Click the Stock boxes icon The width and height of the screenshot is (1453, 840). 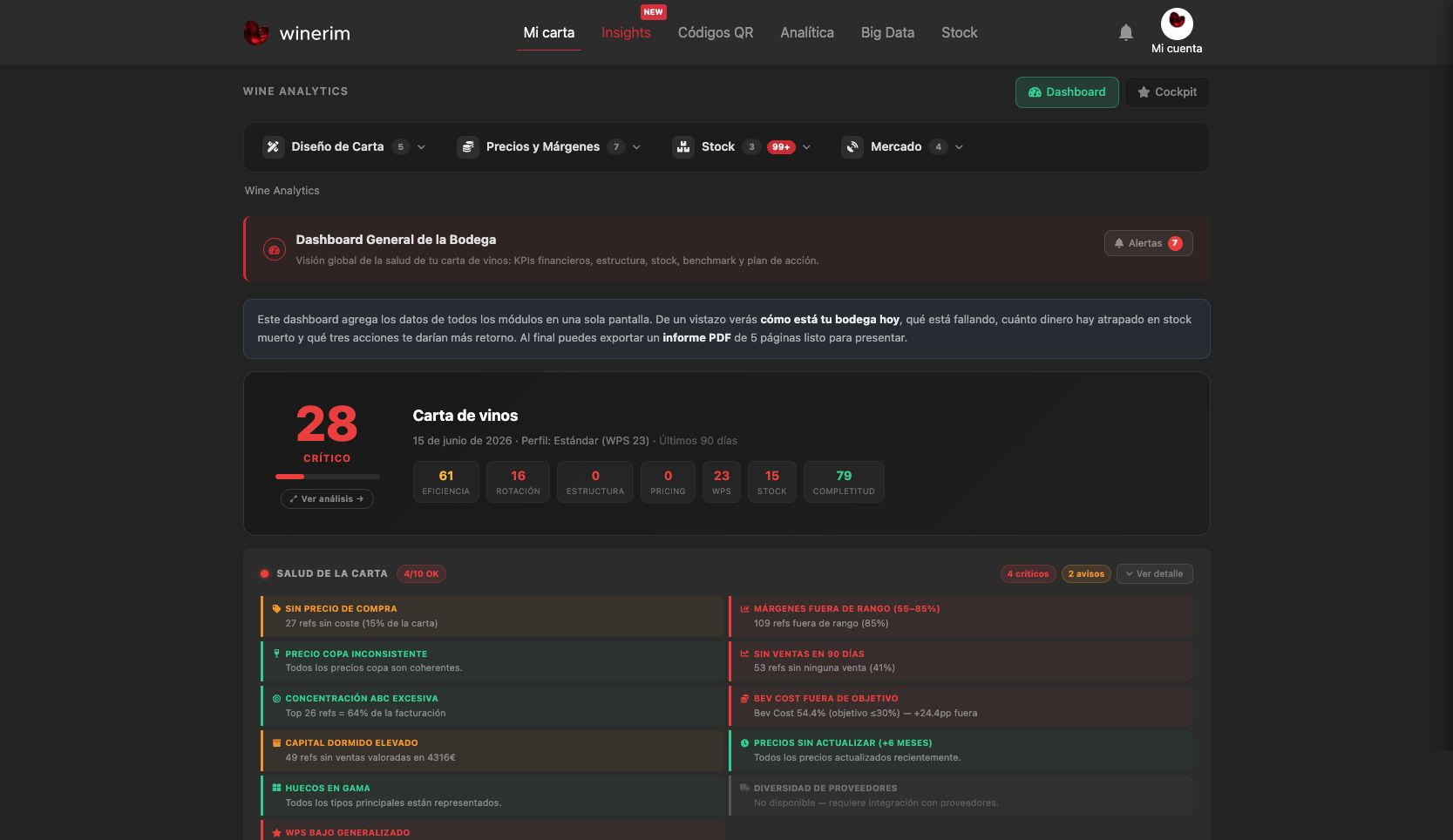click(x=683, y=146)
